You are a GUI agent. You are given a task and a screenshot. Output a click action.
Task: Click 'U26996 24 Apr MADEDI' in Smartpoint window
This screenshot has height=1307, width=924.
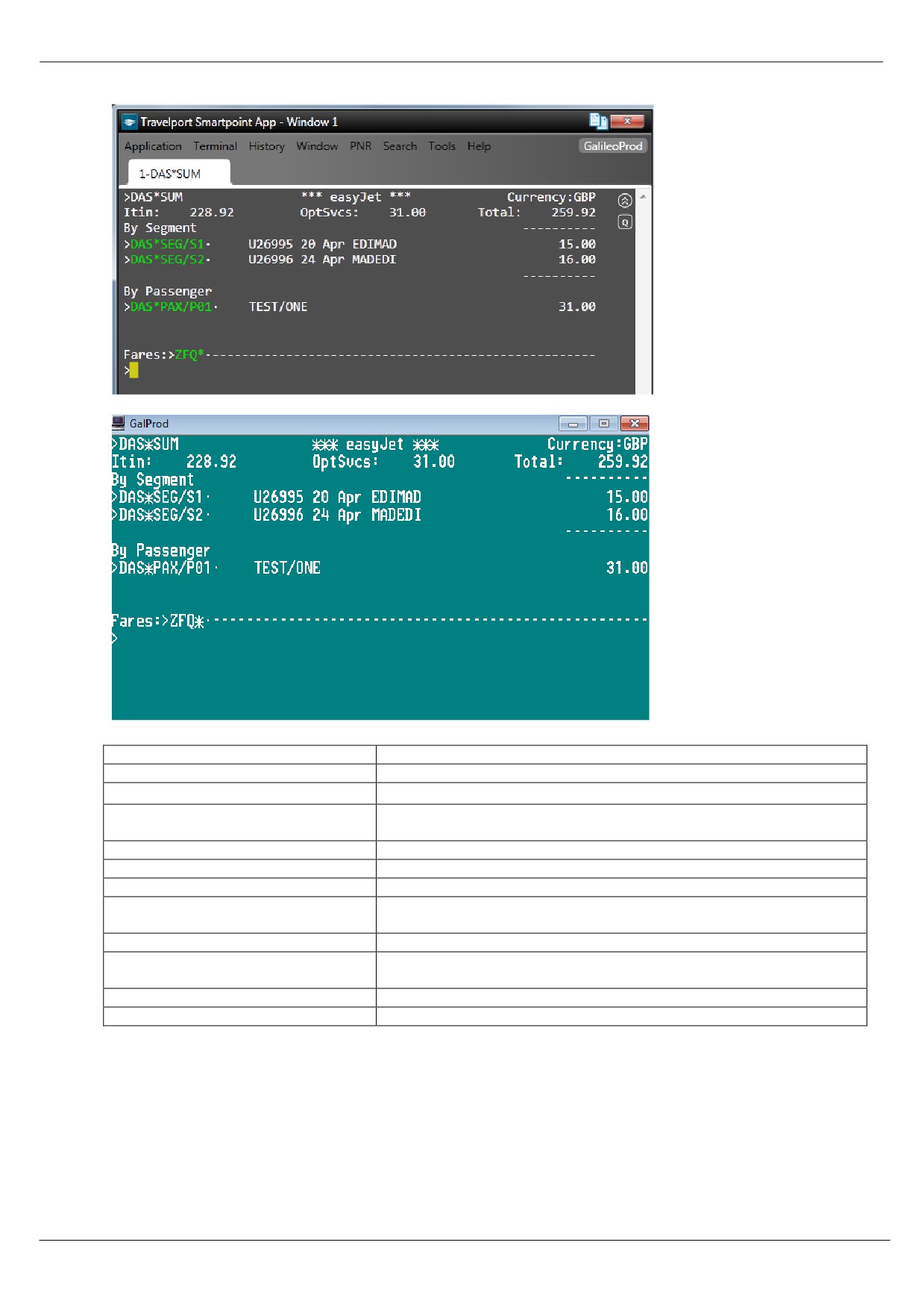pos(322,260)
